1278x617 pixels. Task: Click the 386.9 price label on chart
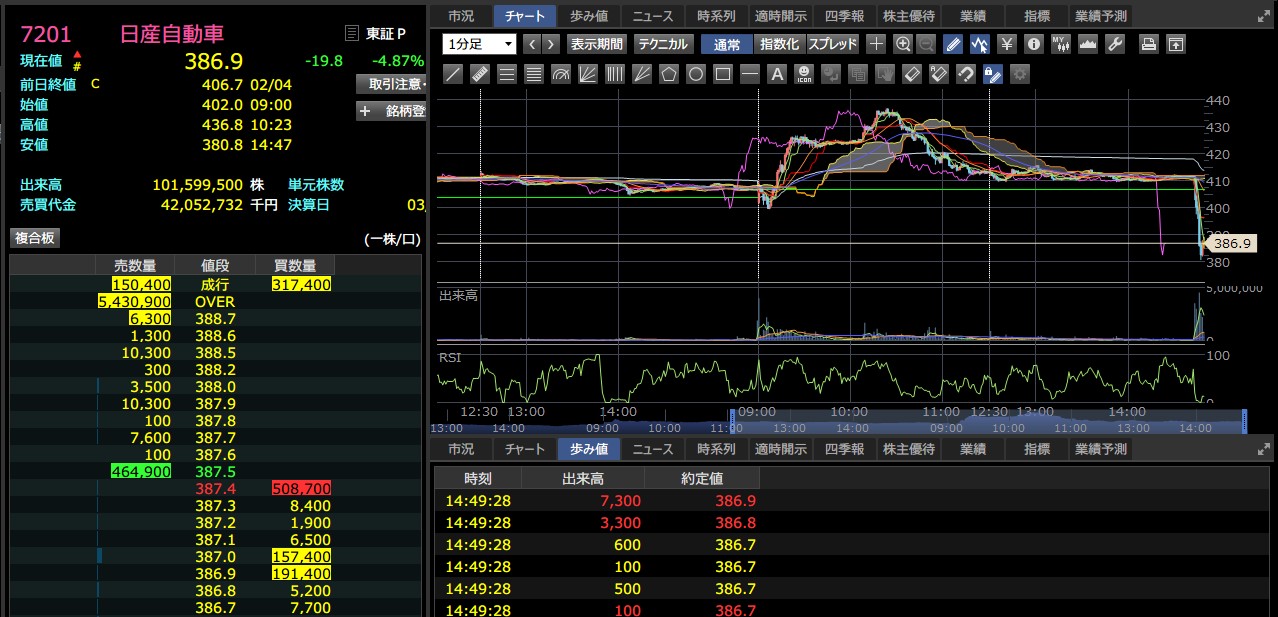(1231, 243)
